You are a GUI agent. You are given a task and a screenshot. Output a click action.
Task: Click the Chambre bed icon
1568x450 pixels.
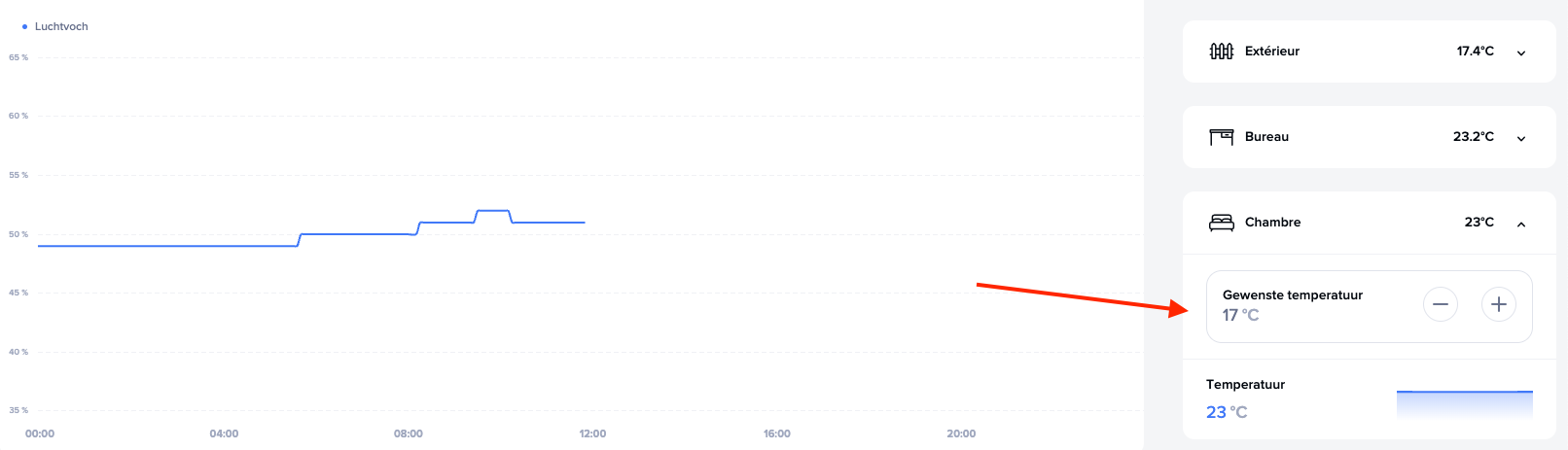1221,223
